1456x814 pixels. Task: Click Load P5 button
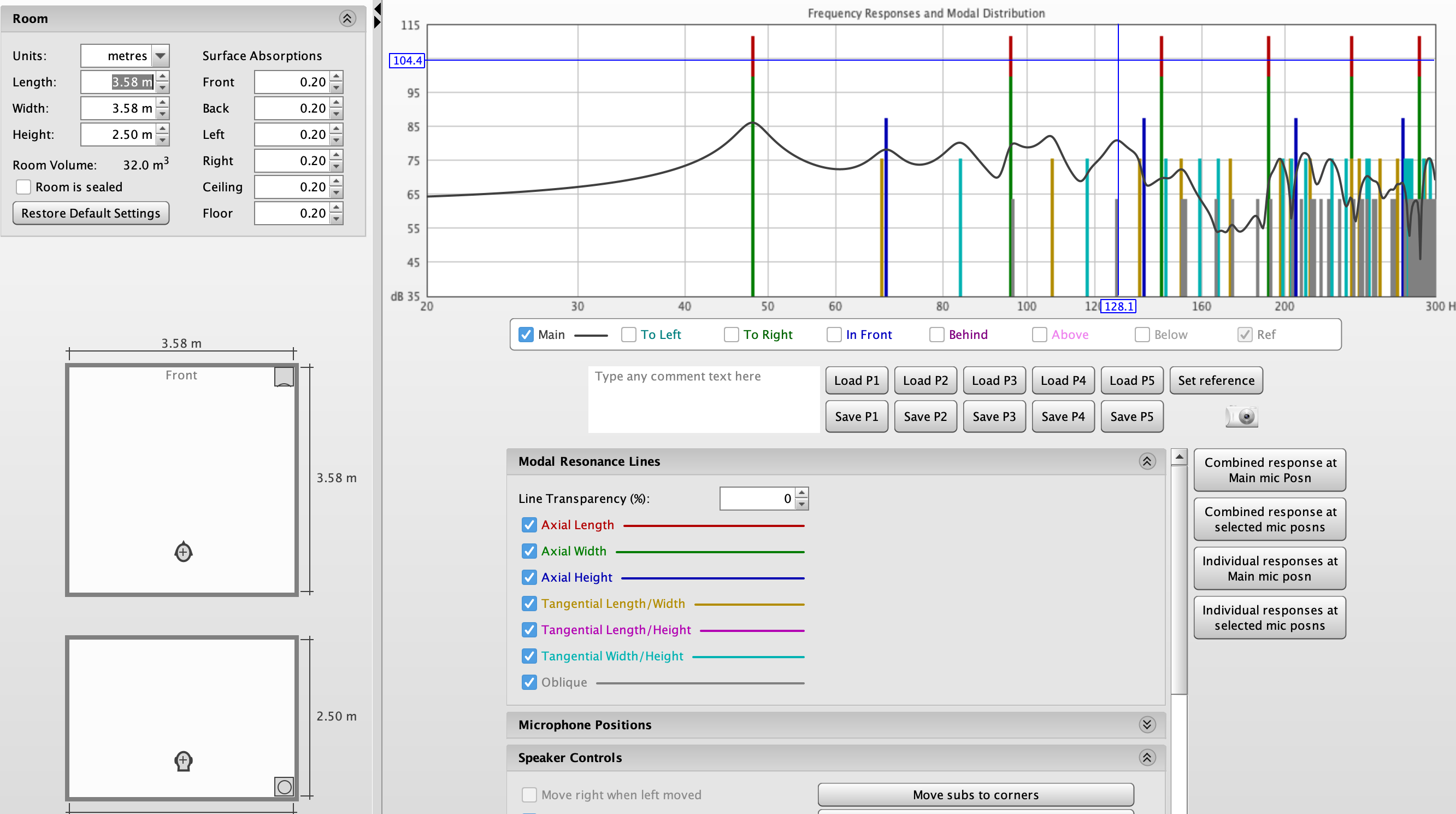(1131, 380)
